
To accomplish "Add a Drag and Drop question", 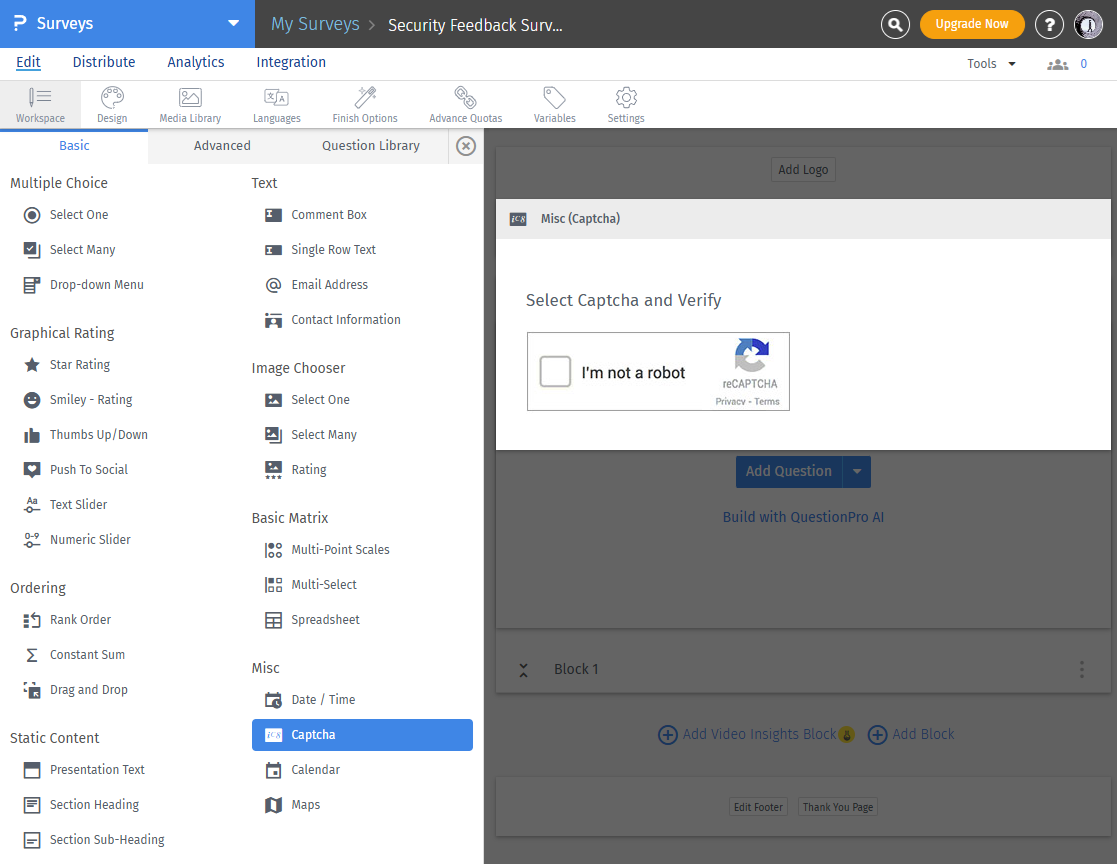I will tap(76, 689).
